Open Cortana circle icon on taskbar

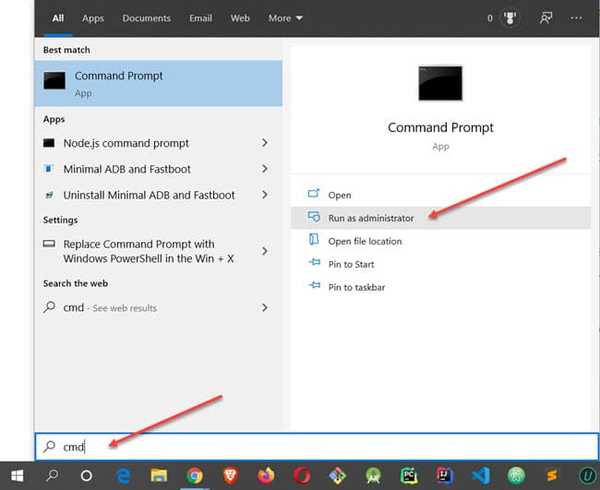coord(86,476)
